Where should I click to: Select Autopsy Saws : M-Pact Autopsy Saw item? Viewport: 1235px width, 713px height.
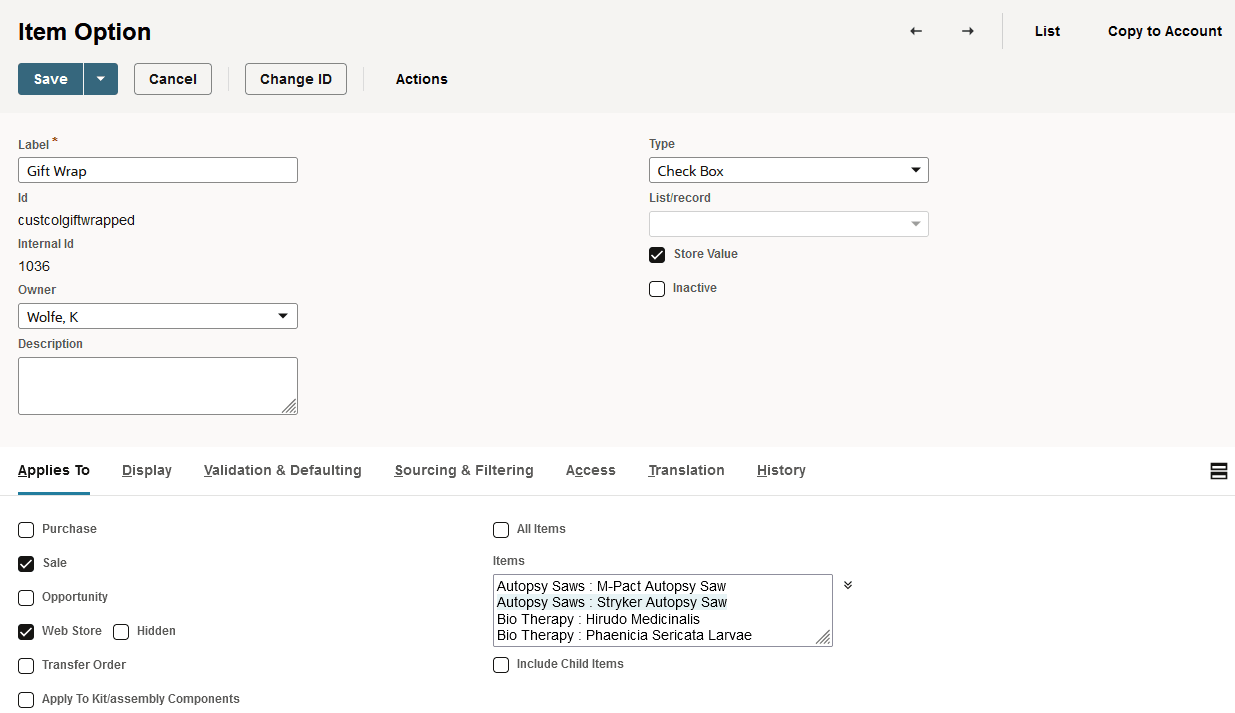[612, 586]
